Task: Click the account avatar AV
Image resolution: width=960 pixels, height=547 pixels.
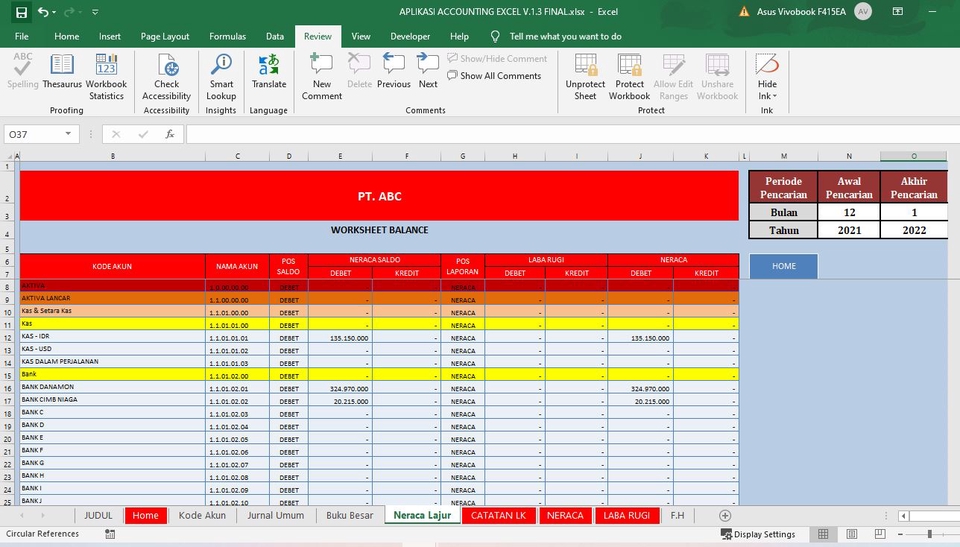Action: click(x=863, y=12)
